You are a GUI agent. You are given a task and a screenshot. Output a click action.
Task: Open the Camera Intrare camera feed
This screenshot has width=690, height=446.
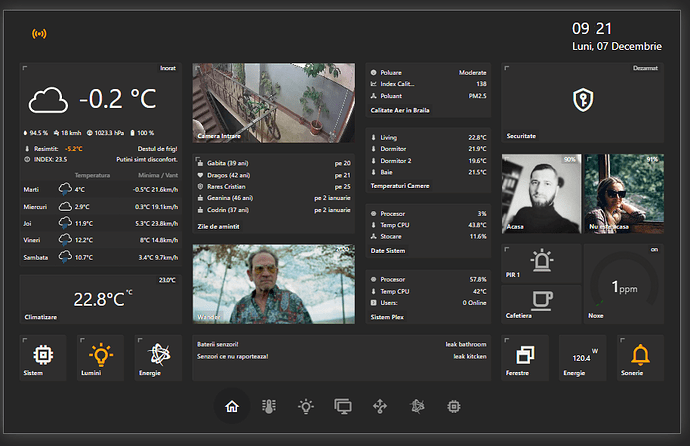tap(273, 104)
